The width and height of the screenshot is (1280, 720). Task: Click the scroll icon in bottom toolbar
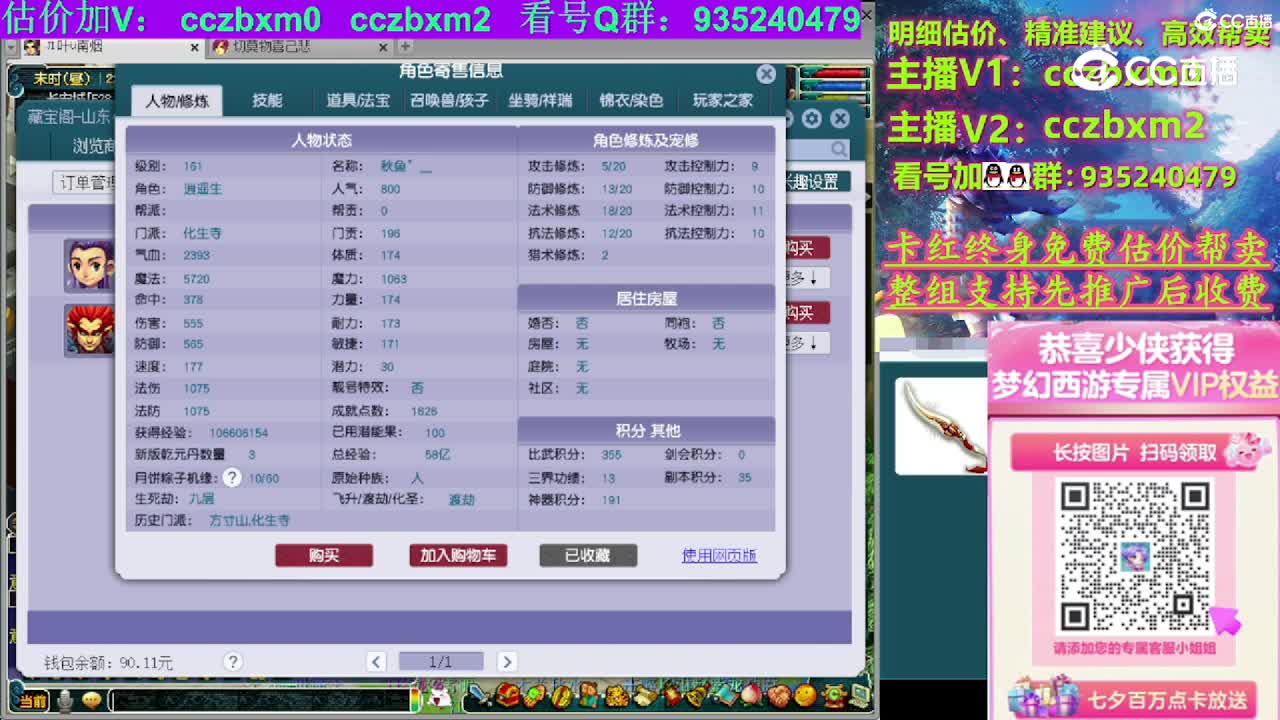point(644,694)
